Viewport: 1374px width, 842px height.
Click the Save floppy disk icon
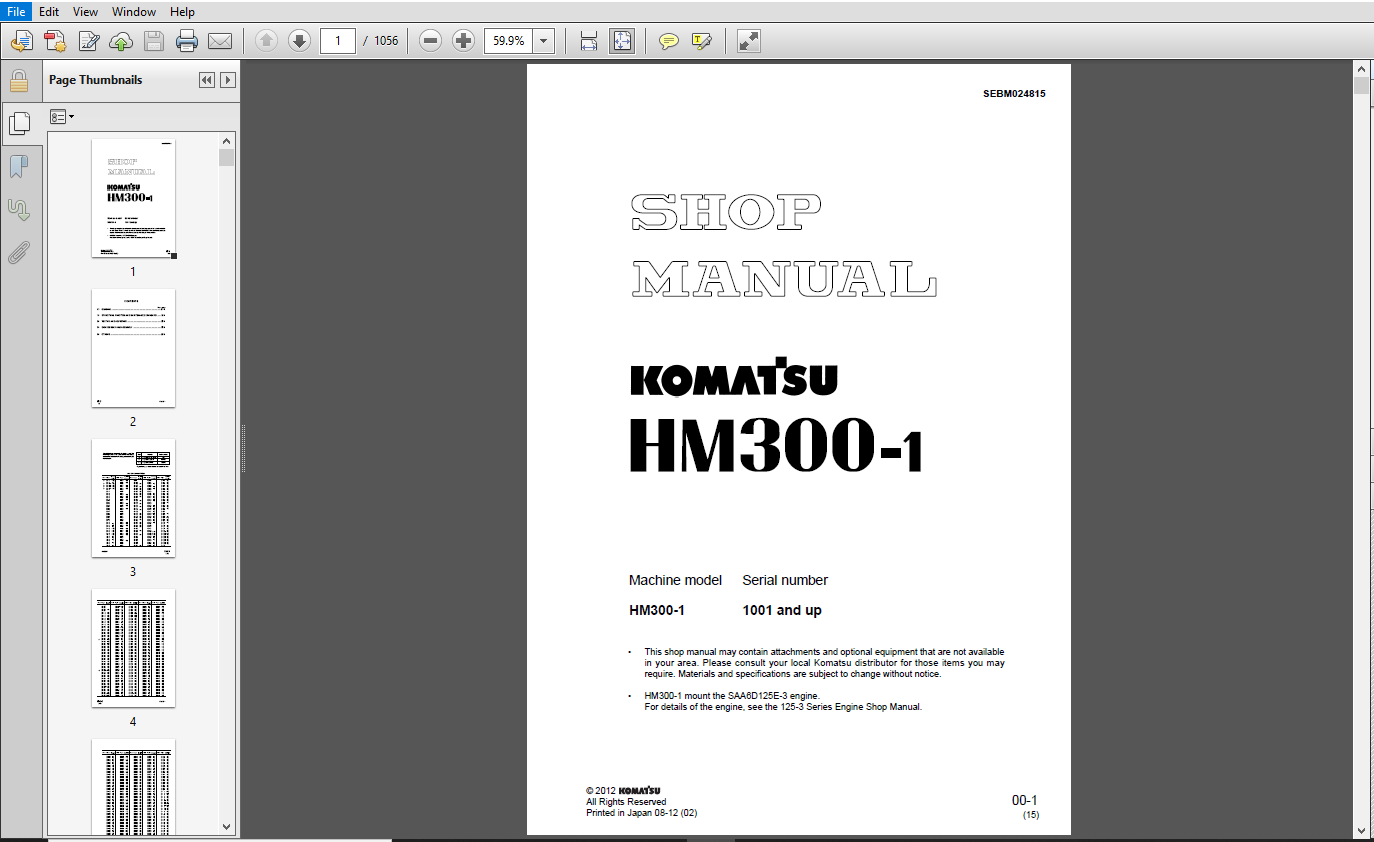153,41
